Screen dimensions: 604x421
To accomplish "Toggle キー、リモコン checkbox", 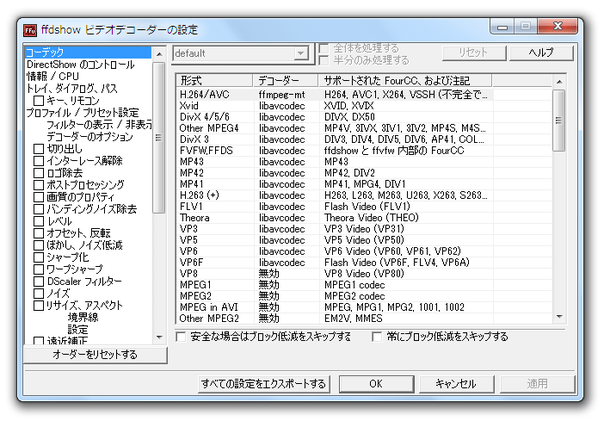I will tap(39, 101).
